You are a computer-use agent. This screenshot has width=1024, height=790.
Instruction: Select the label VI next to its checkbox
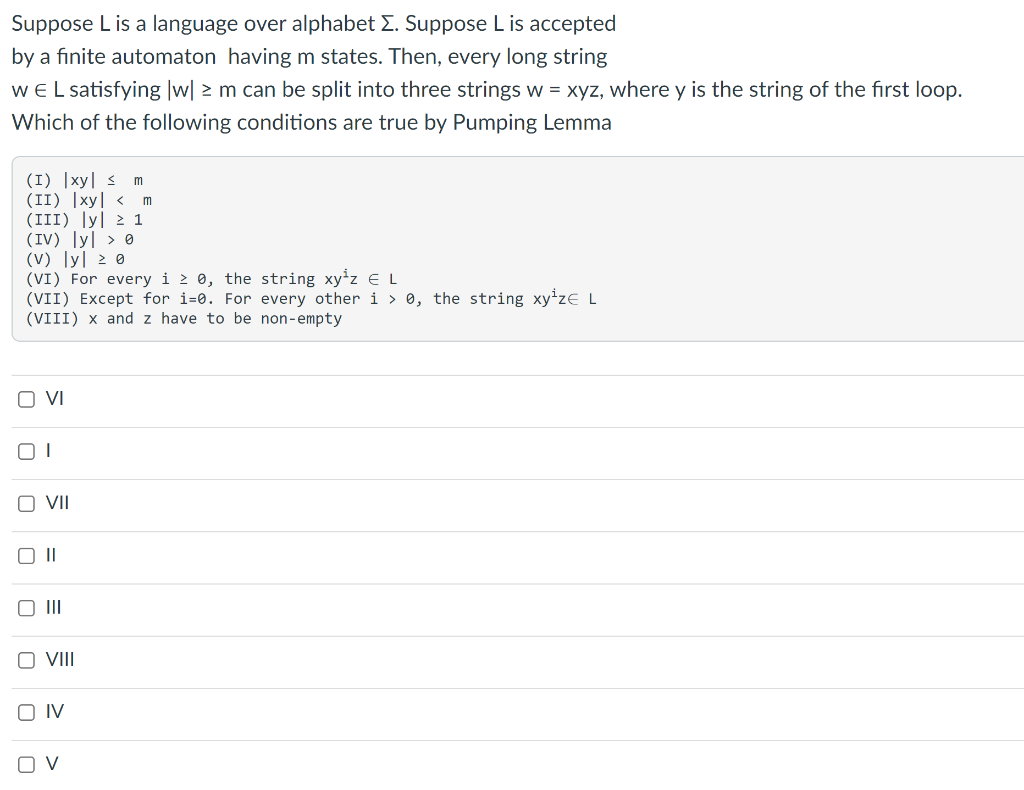[54, 398]
